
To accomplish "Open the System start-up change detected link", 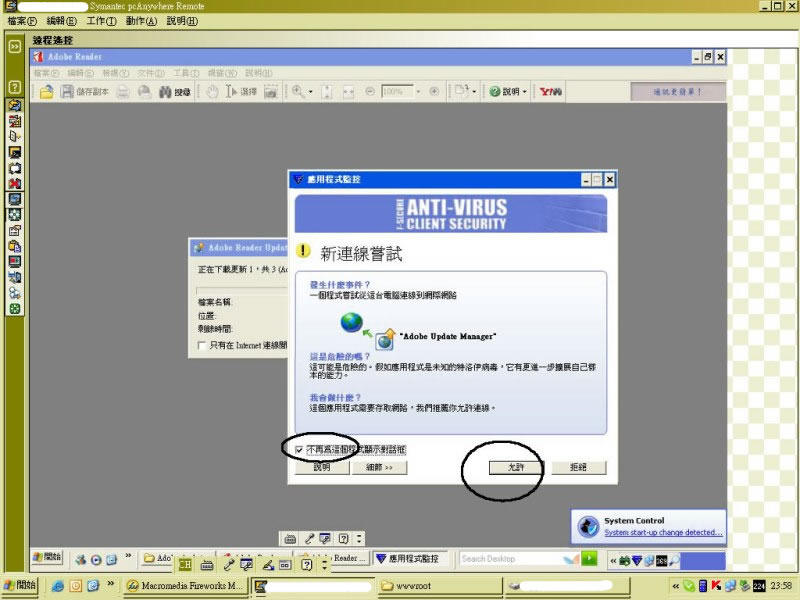I will coord(663,532).
